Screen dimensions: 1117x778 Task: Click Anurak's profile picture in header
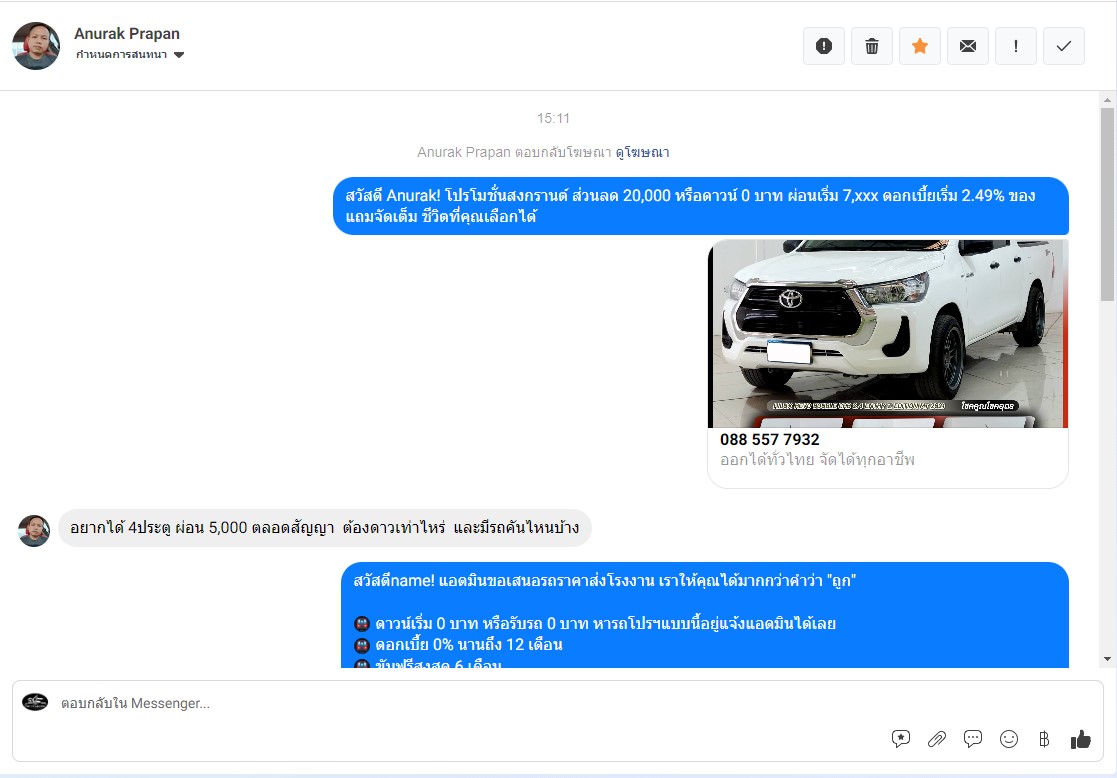point(36,46)
